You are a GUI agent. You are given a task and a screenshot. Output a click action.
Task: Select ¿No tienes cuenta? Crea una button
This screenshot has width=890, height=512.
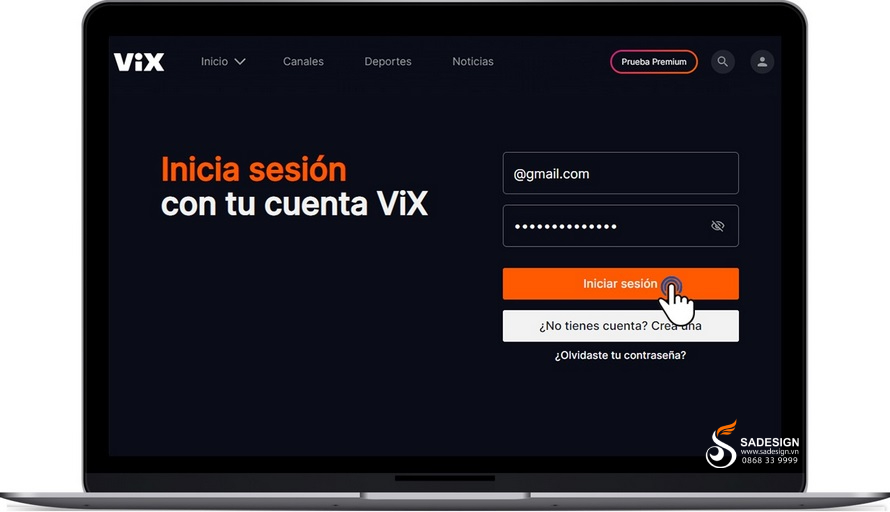(620, 326)
